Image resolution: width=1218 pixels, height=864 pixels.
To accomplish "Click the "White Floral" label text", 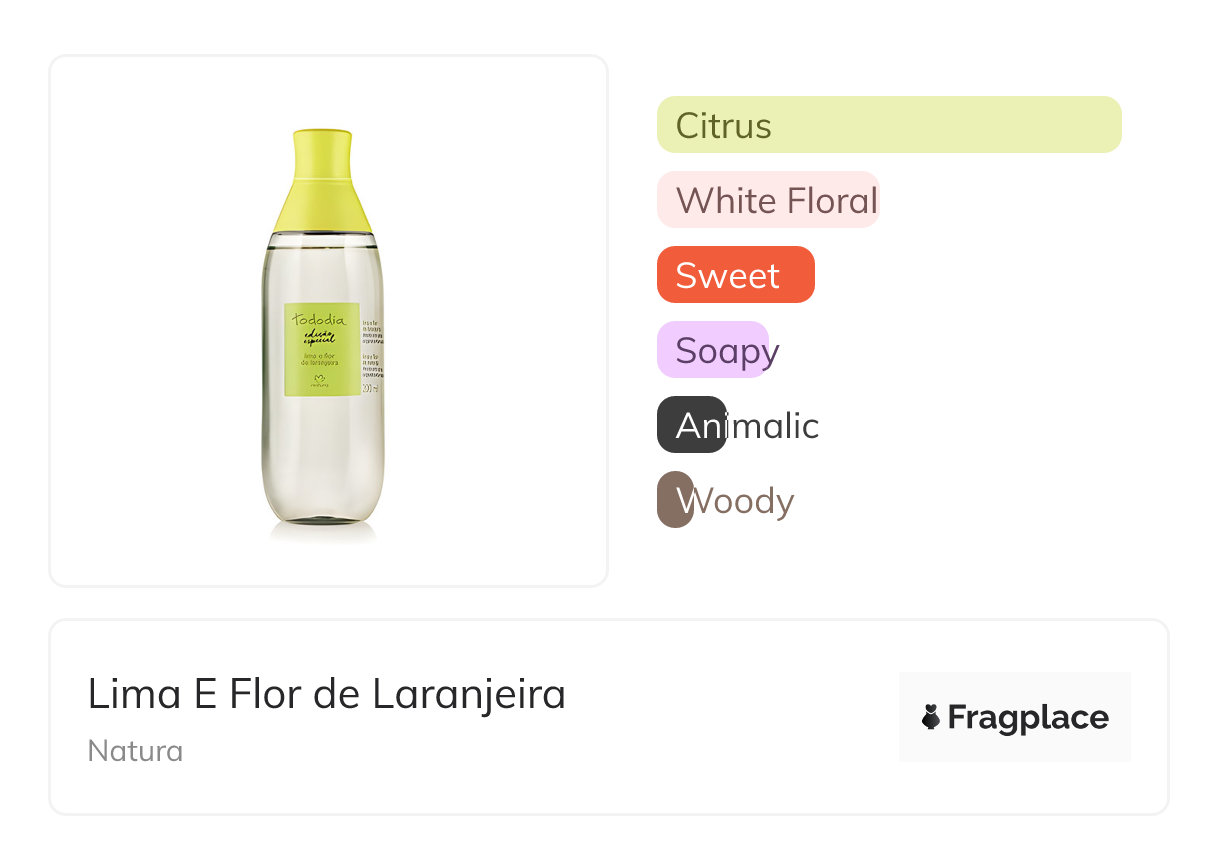I will point(777,201).
